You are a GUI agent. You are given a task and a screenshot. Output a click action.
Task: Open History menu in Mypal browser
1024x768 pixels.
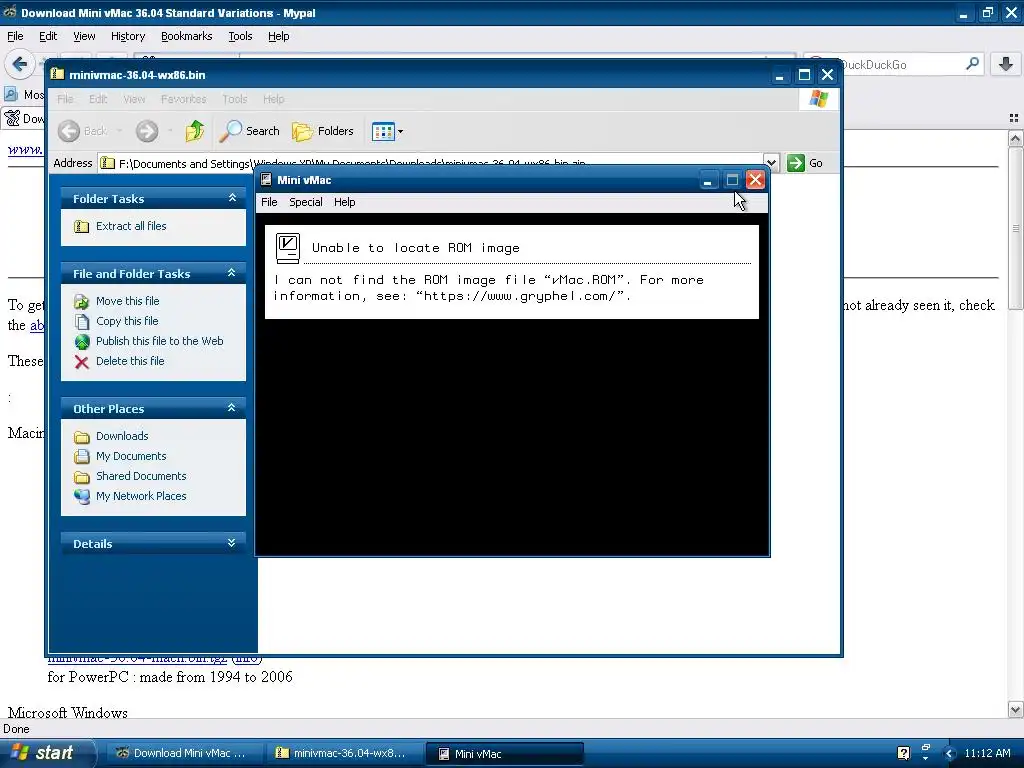[127, 37]
